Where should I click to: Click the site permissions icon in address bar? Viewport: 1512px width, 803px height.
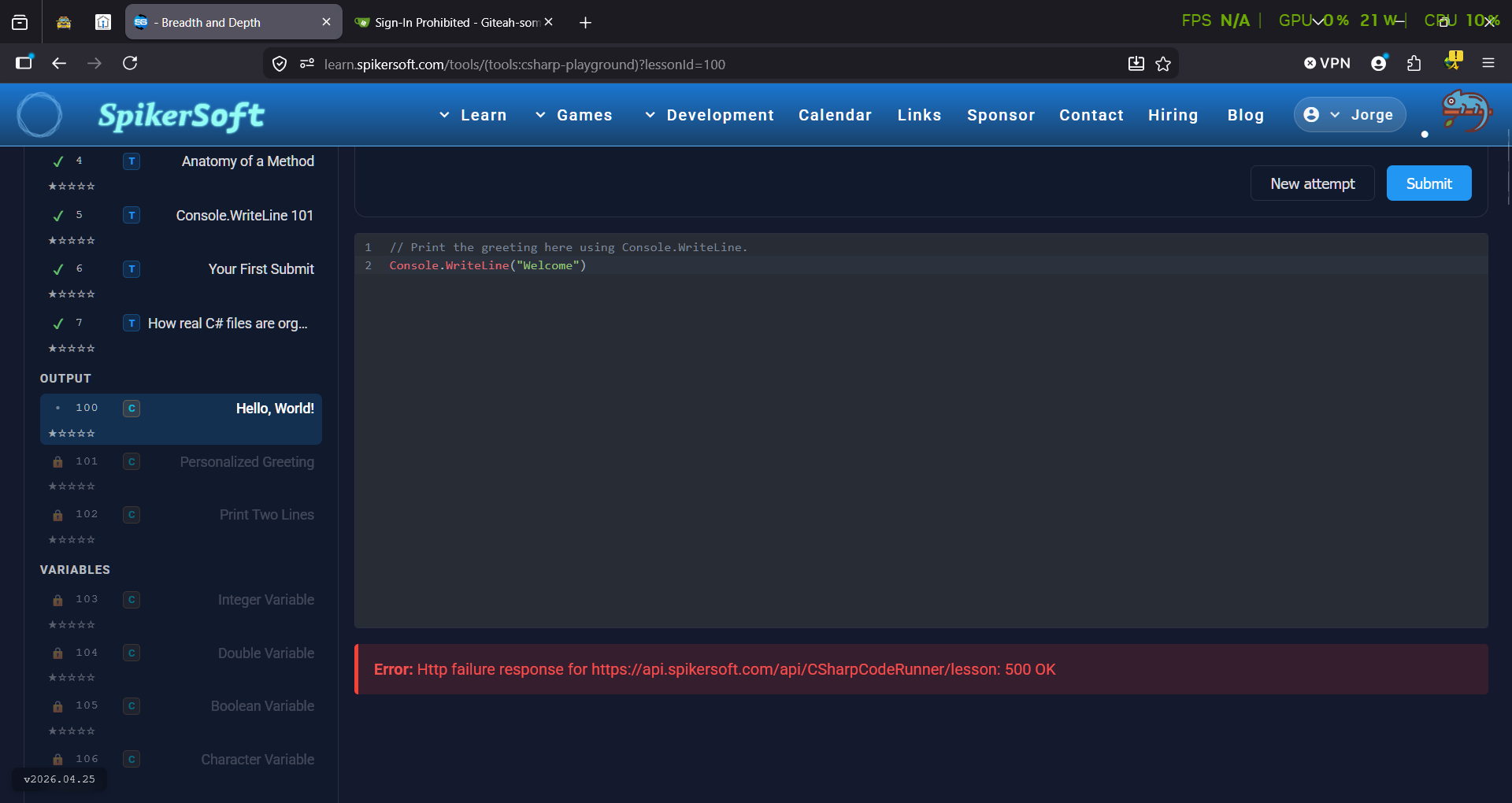(x=307, y=64)
